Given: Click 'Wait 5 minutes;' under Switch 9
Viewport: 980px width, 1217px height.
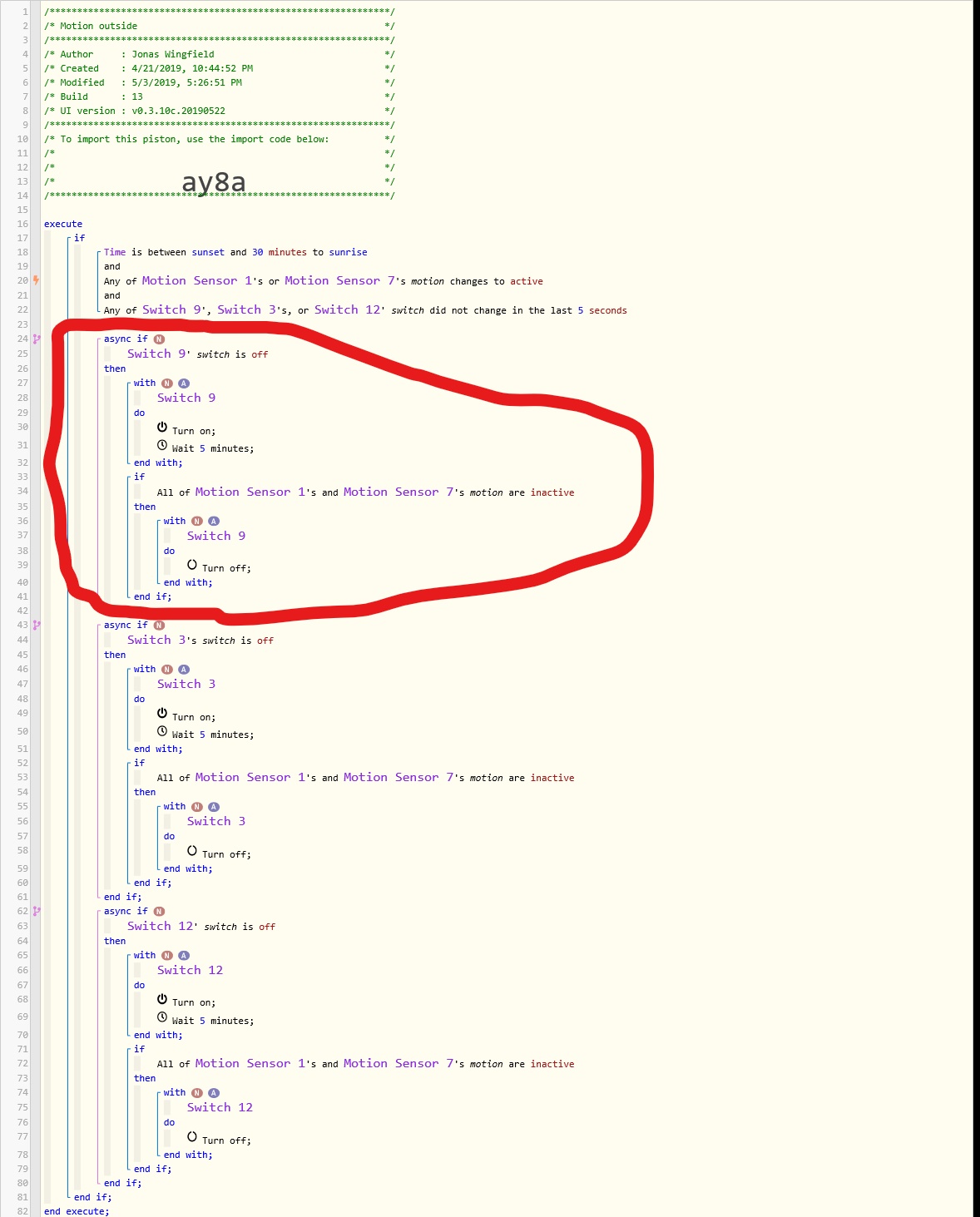Looking at the screenshot, I should (x=213, y=448).
